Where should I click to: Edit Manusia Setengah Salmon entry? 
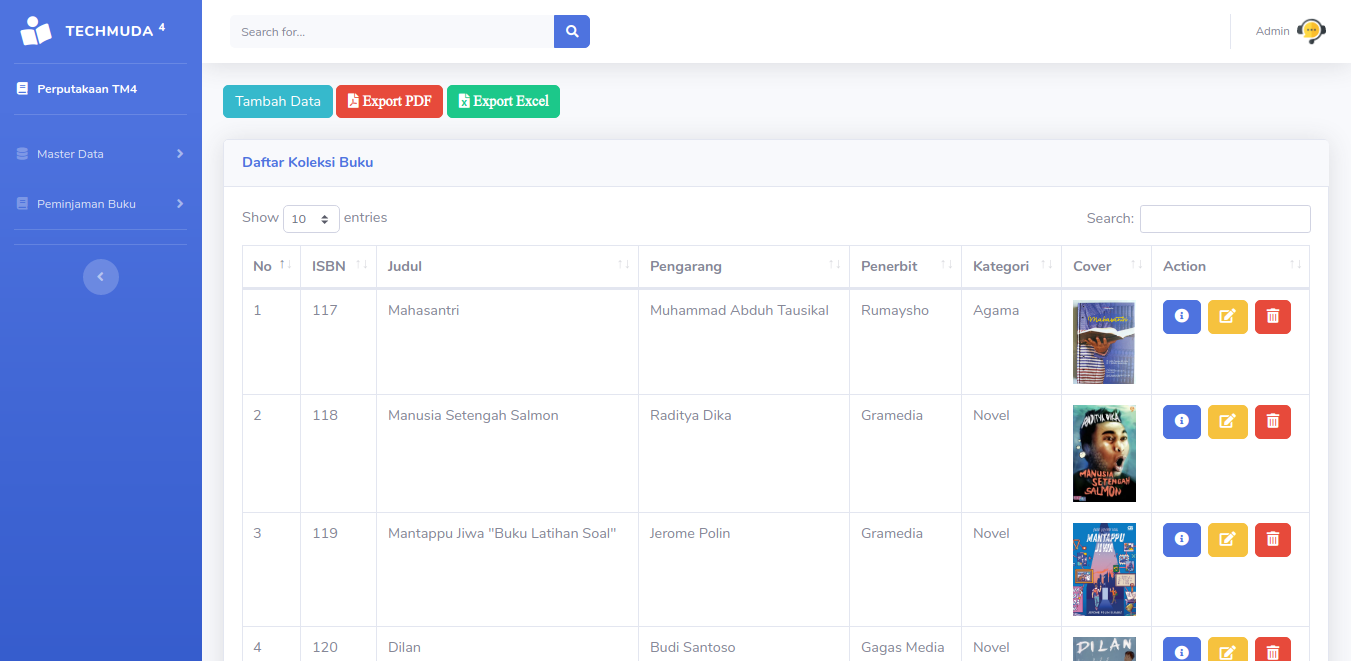pyautogui.click(x=1228, y=422)
